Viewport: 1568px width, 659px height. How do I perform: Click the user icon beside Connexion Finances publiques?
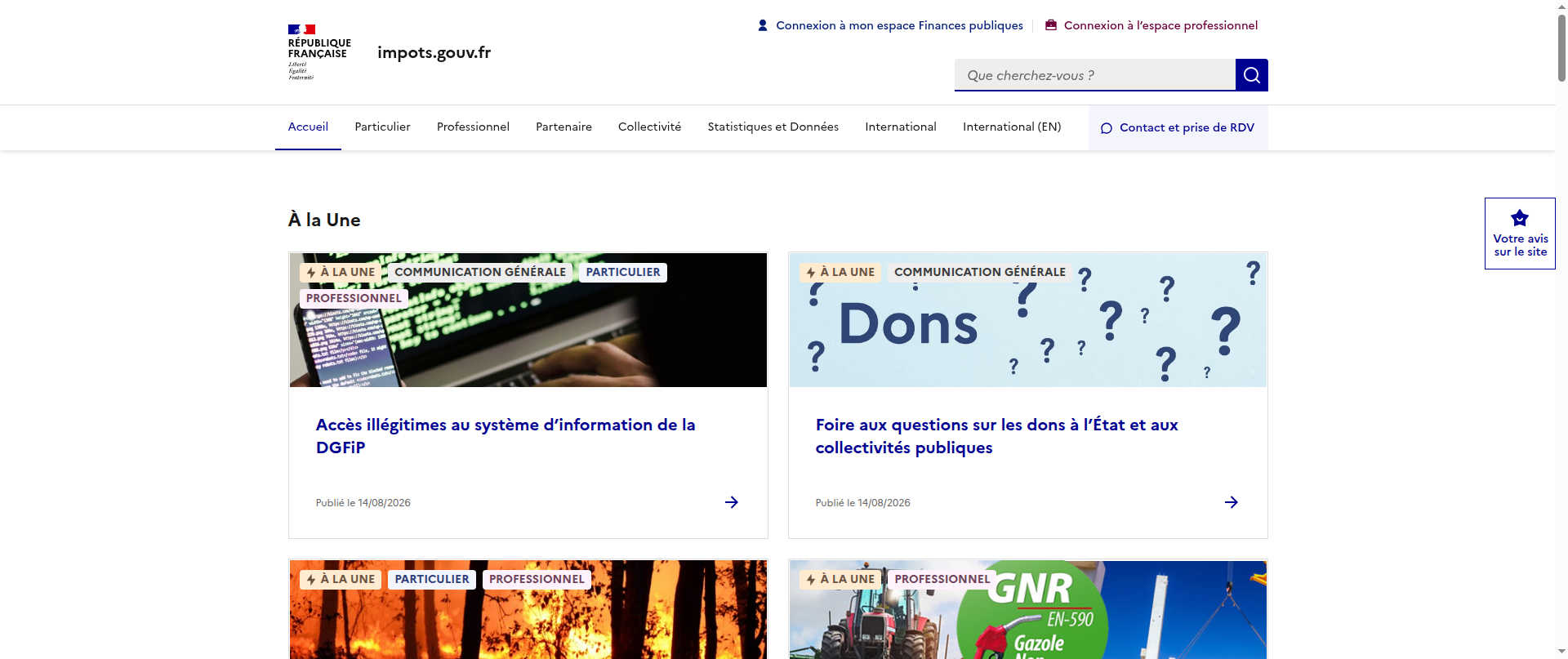[x=763, y=25]
